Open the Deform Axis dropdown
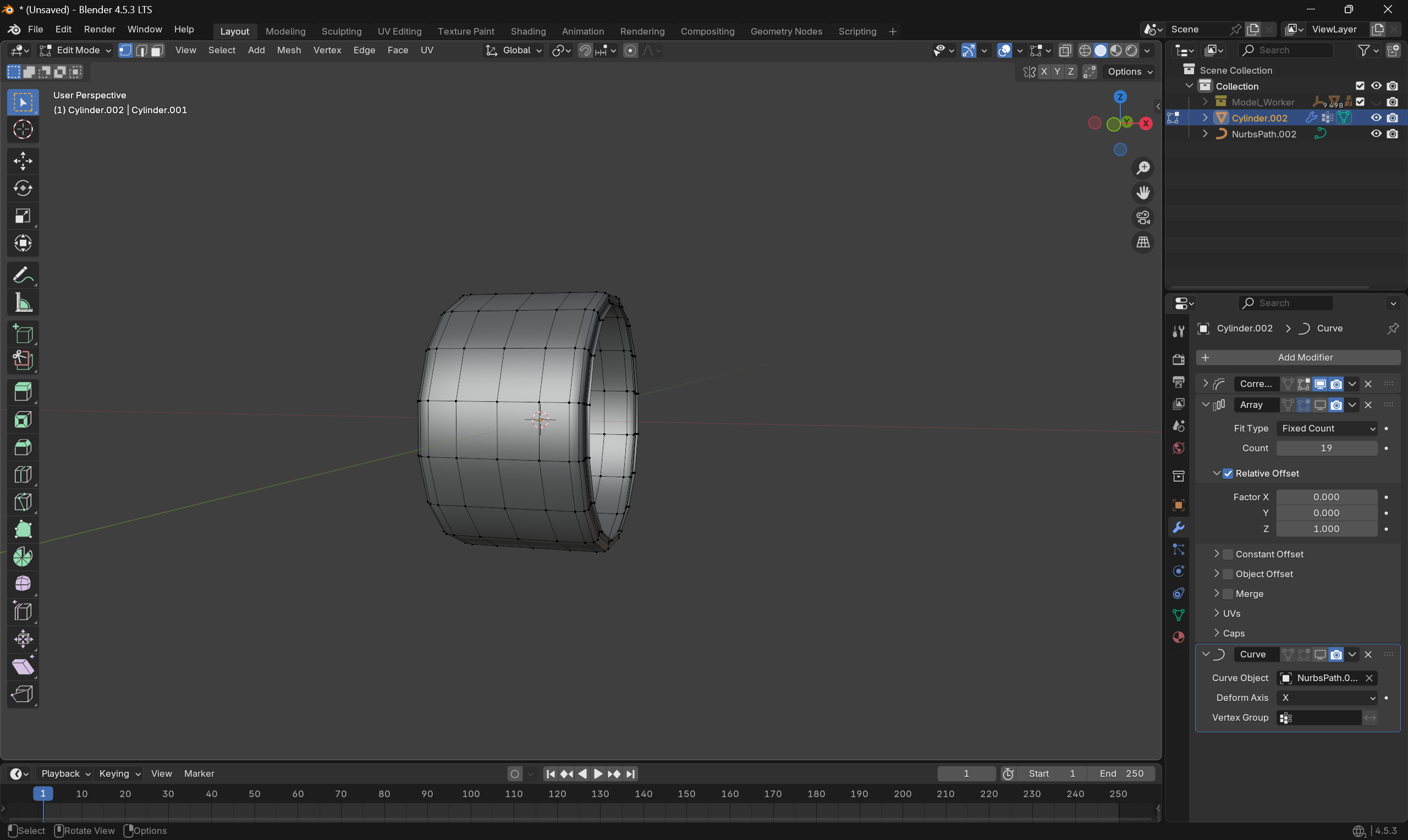Viewport: 1408px width, 840px height. pos(1327,698)
